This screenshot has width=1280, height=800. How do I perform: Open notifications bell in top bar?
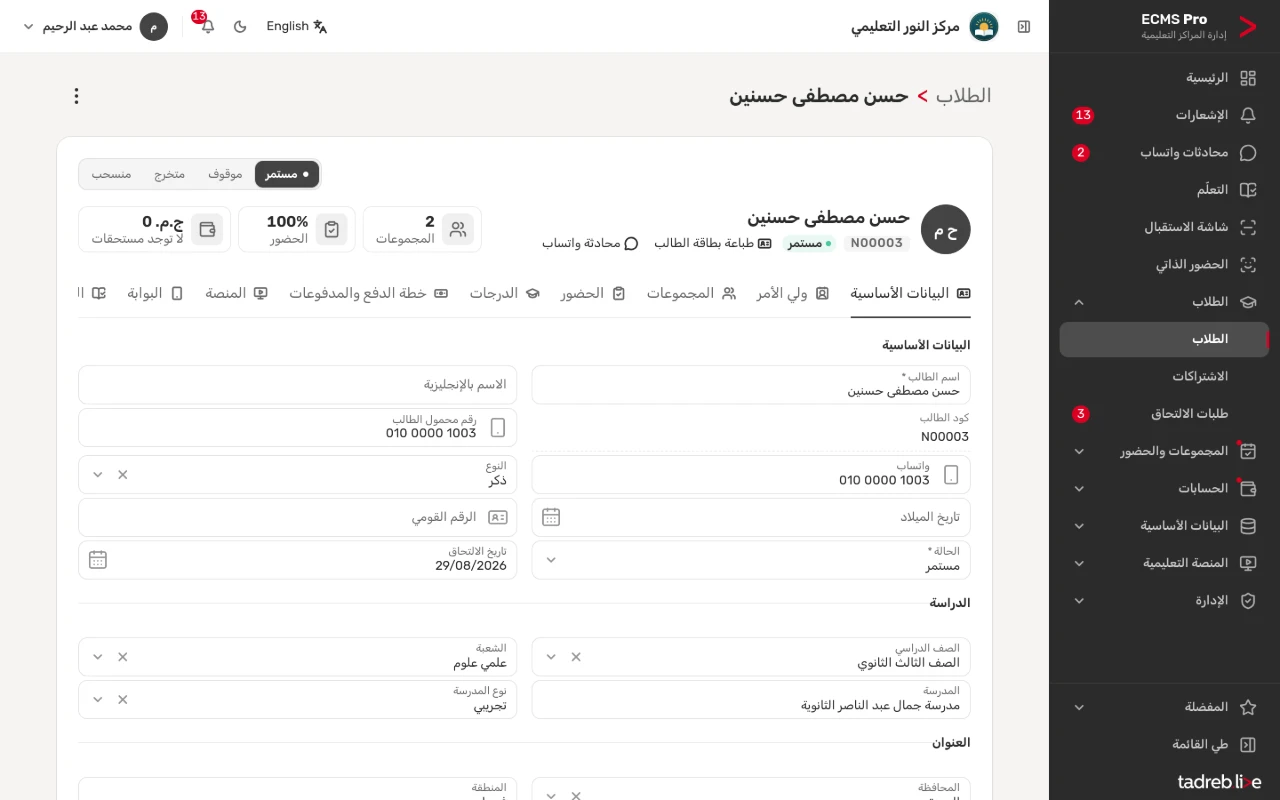[x=208, y=26]
